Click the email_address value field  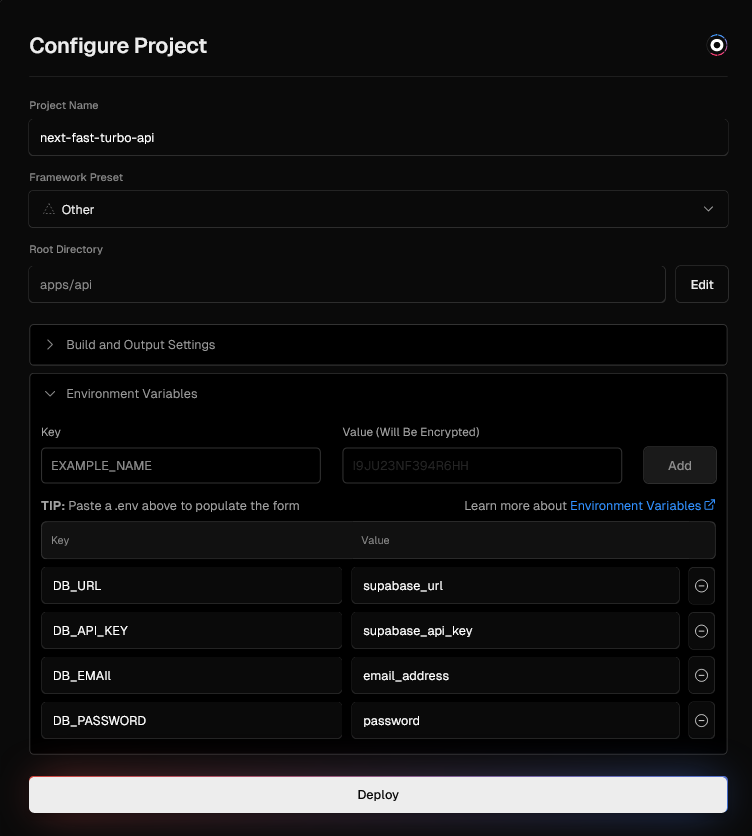pos(515,676)
